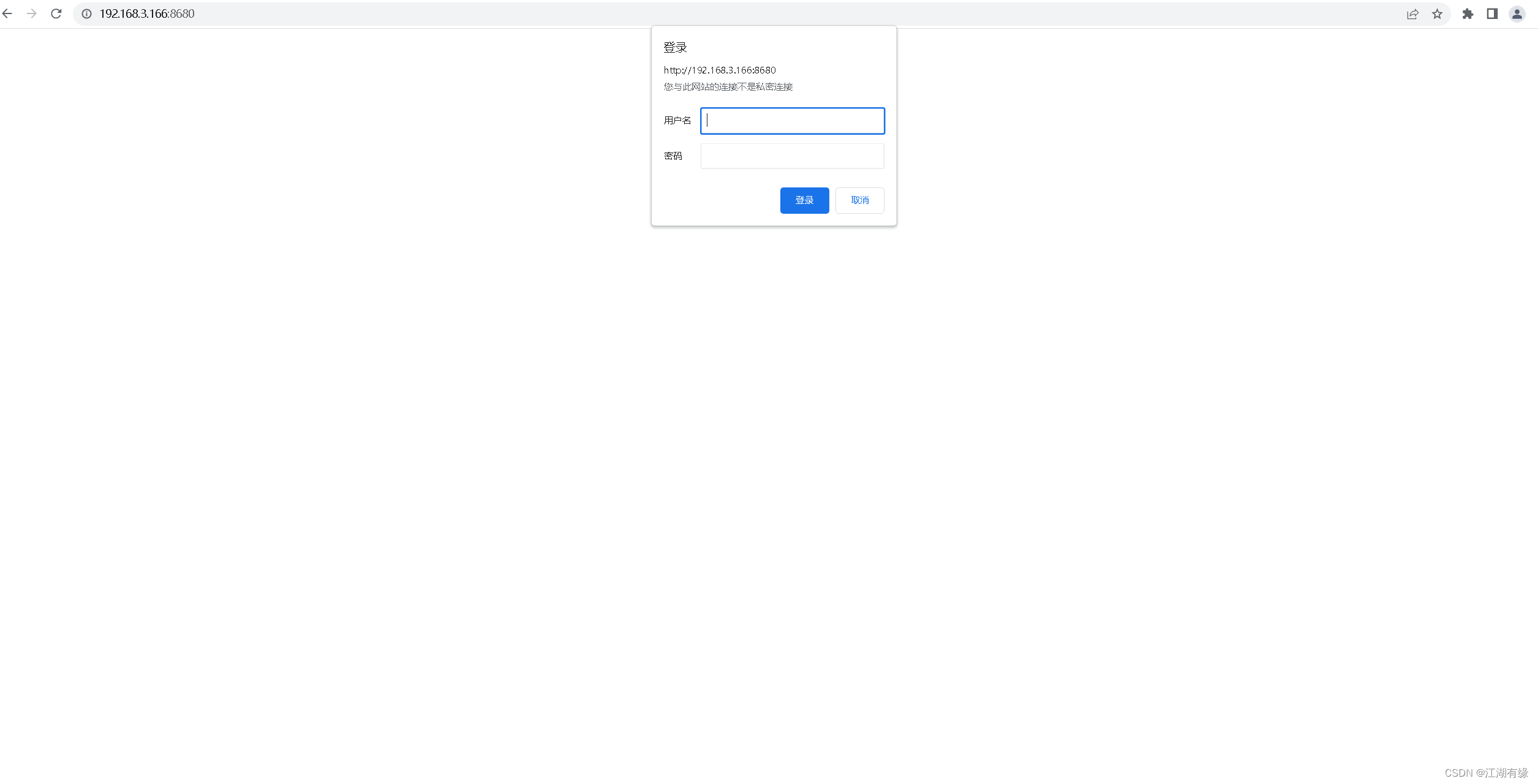The image size is (1538, 784).
Task: Click the 密码 field label
Action: [673, 156]
